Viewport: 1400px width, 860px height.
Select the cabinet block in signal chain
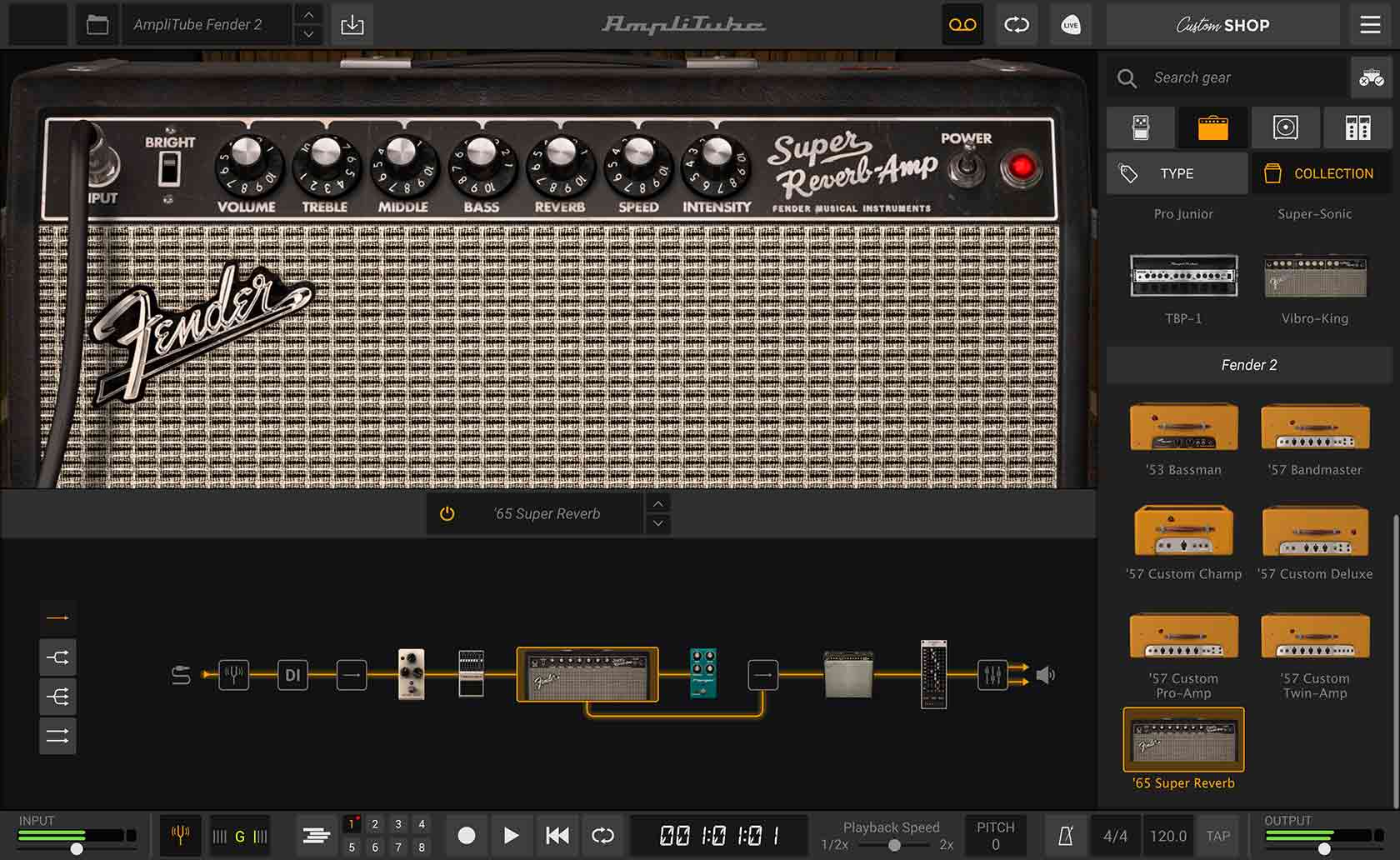coord(848,674)
